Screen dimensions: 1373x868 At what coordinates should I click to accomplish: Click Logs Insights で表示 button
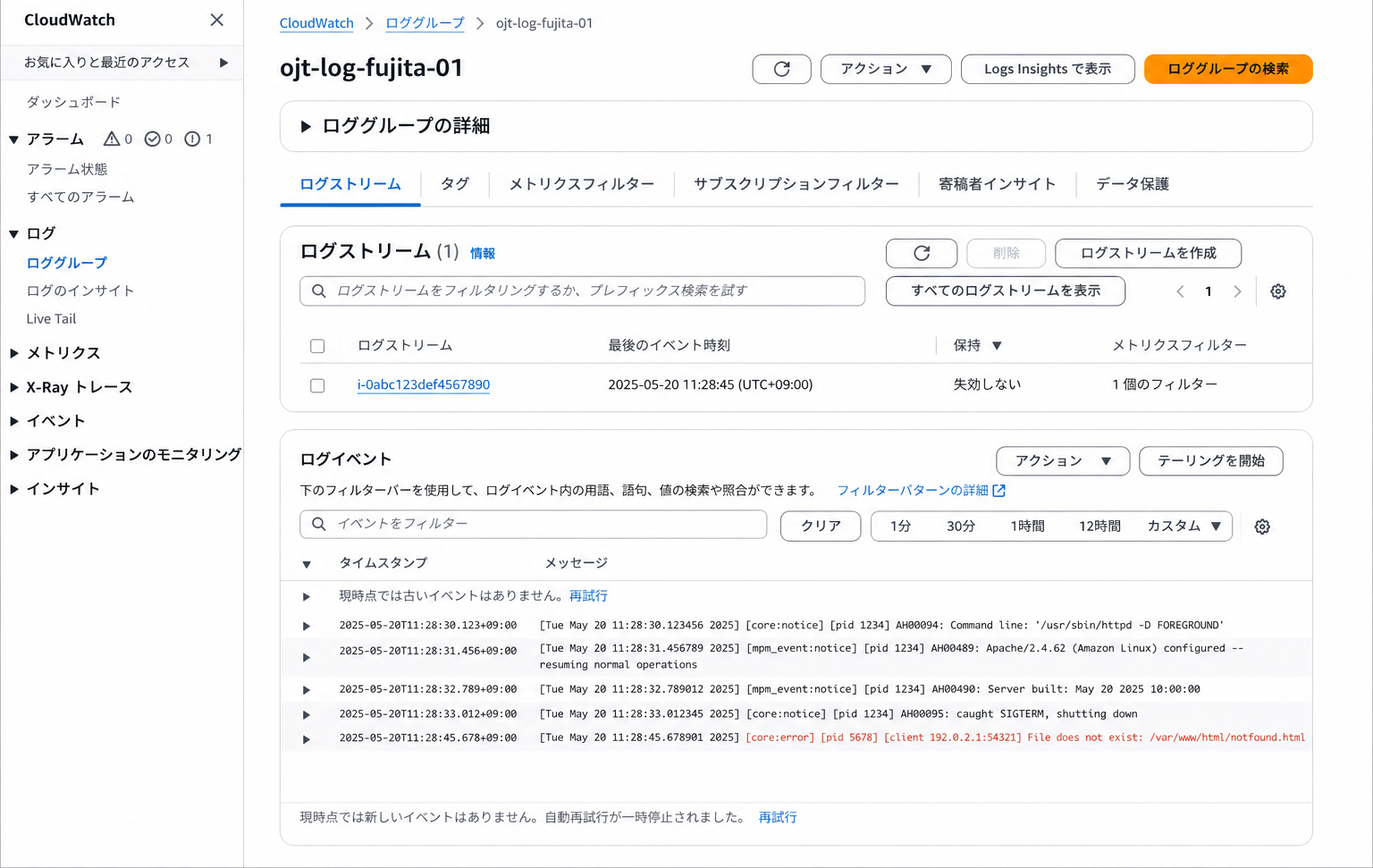[x=1048, y=69]
